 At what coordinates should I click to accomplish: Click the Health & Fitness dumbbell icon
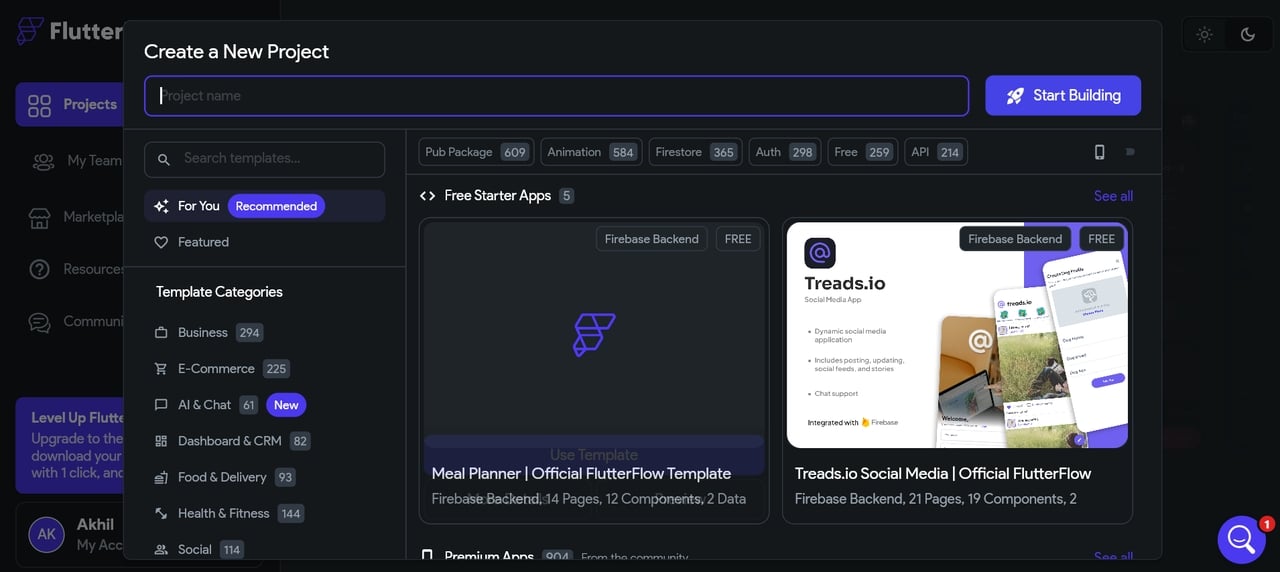tap(161, 513)
